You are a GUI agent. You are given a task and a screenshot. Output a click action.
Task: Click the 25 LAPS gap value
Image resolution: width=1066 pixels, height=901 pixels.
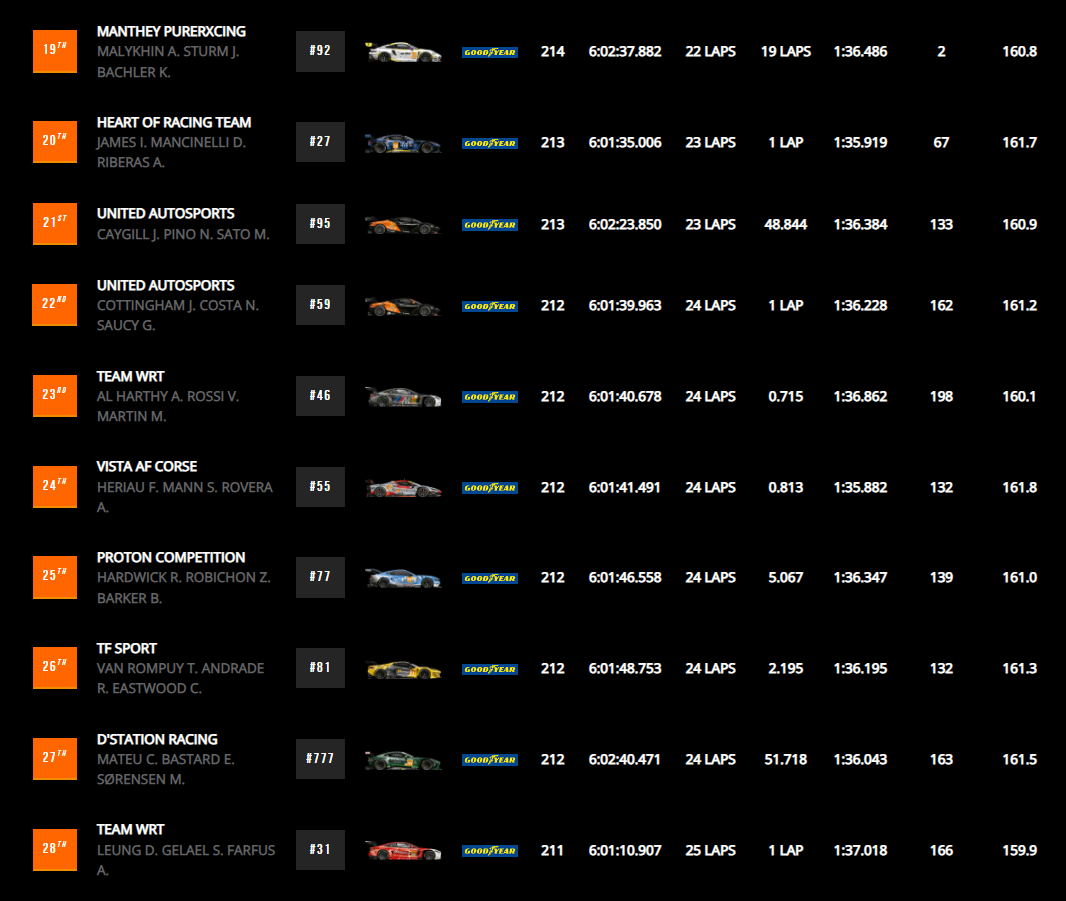[710, 851]
